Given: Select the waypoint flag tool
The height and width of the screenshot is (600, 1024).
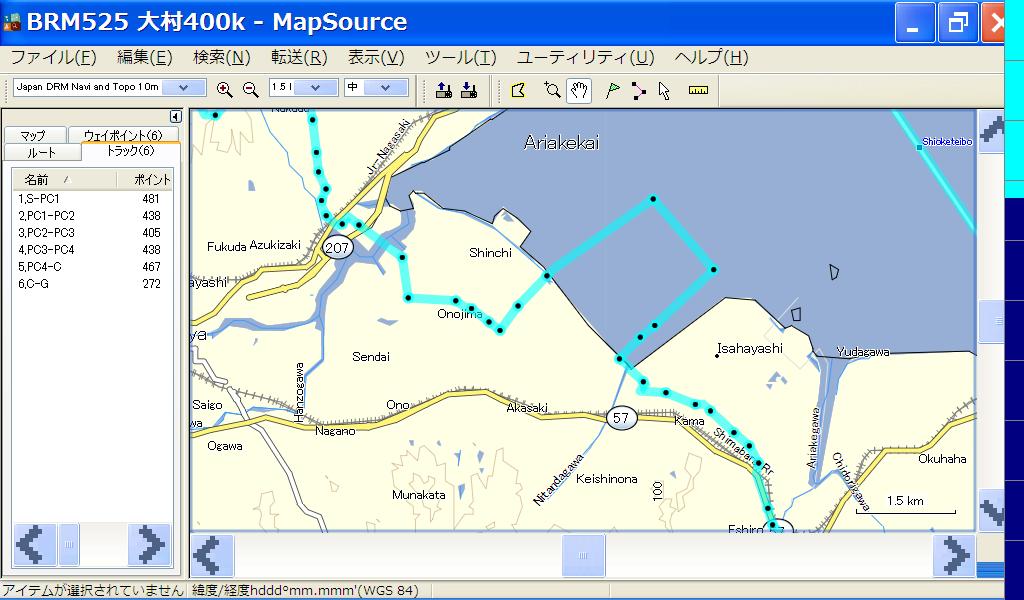Looking at the screenshot, I should (x=613, y=91).
